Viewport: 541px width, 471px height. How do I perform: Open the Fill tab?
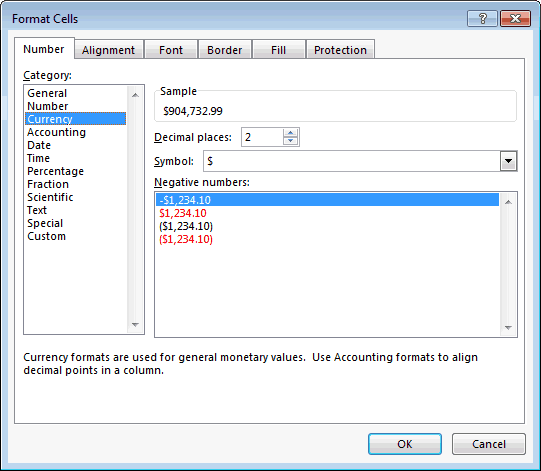[x=278, y=50]
